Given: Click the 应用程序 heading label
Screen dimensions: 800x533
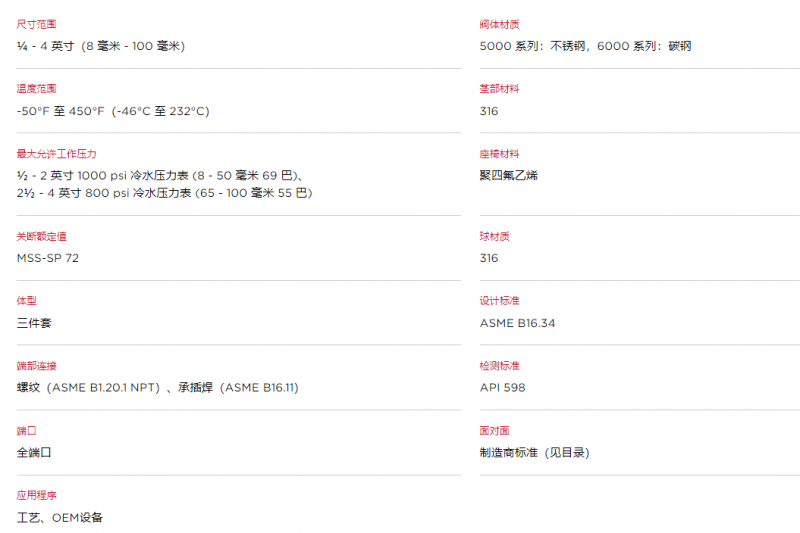Looking at the screenshot, I should tap(36, 495).
